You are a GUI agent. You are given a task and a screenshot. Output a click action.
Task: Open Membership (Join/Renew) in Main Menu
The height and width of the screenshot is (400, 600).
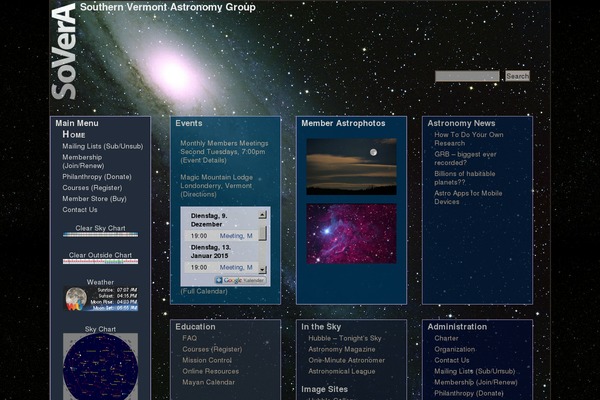(83, 161)
